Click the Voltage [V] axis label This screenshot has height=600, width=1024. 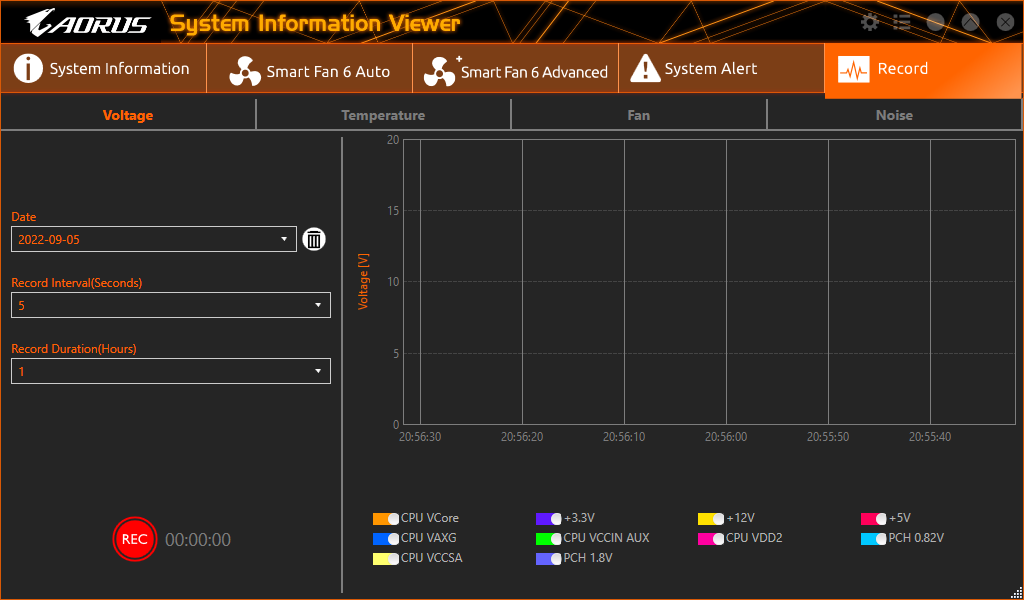(364, 282)
